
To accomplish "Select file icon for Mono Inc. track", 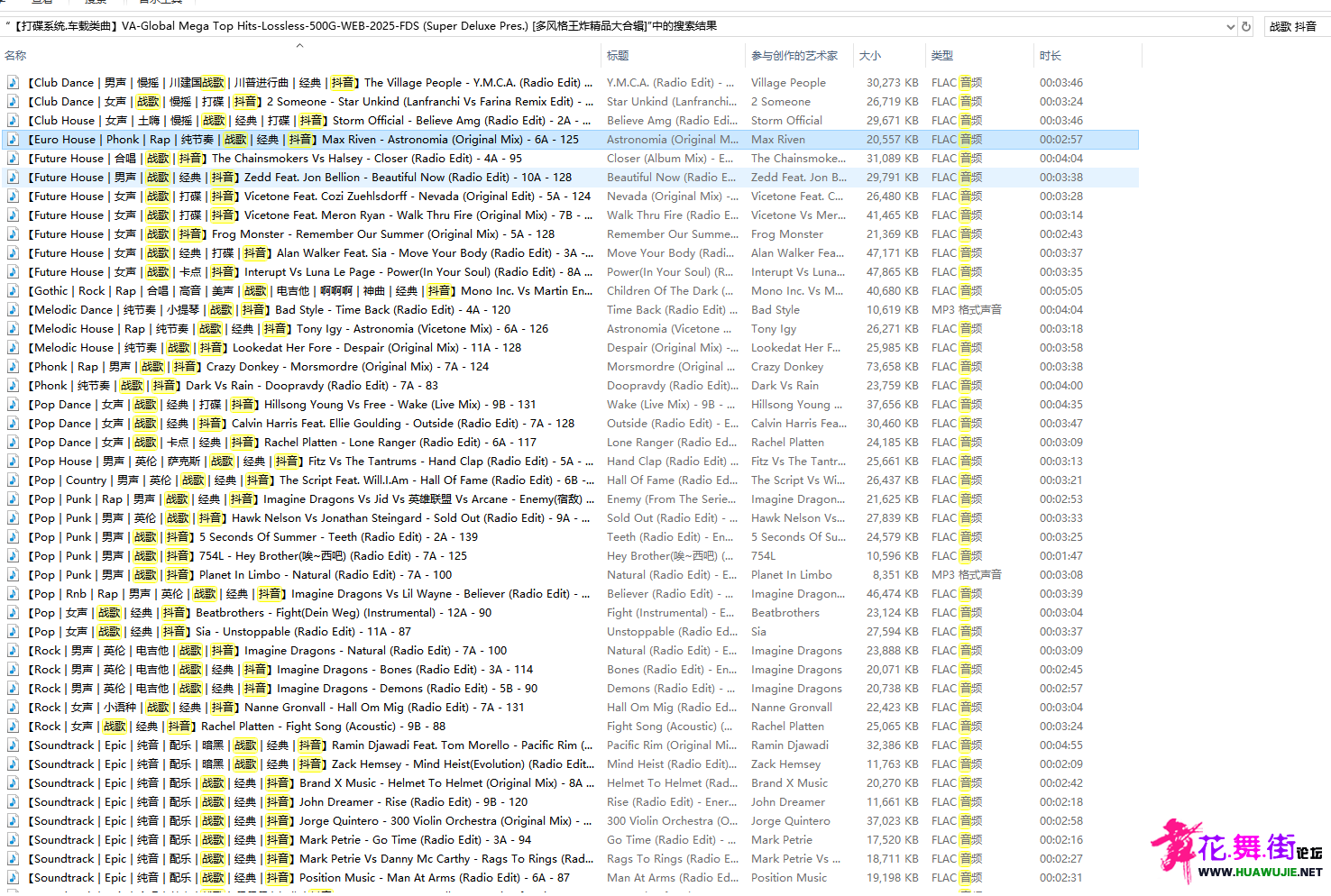I will tap(14, 291).
